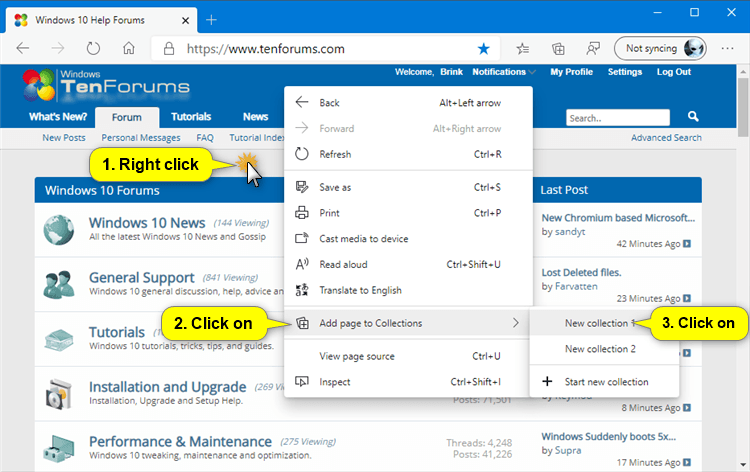Image resolution: width=750 pixels, height=472 pixels.
Task: Click the Performance & Maintenance forum icon
Action: pos(58,449)
